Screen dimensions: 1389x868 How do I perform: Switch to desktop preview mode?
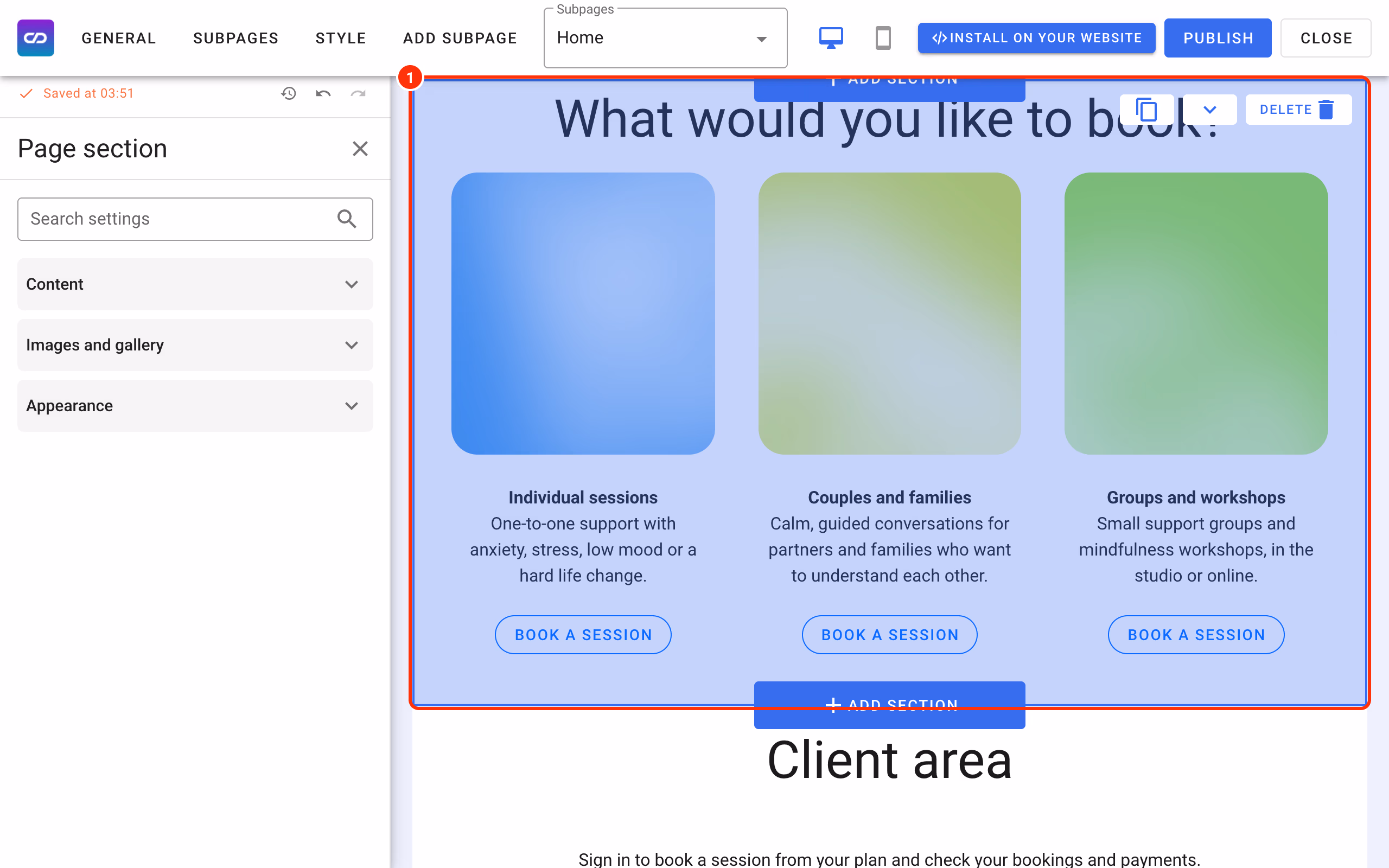(x=831, y=38)
